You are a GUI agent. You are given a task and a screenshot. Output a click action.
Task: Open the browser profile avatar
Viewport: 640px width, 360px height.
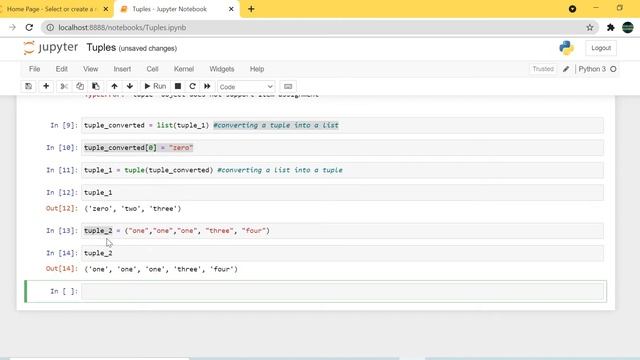628,27
